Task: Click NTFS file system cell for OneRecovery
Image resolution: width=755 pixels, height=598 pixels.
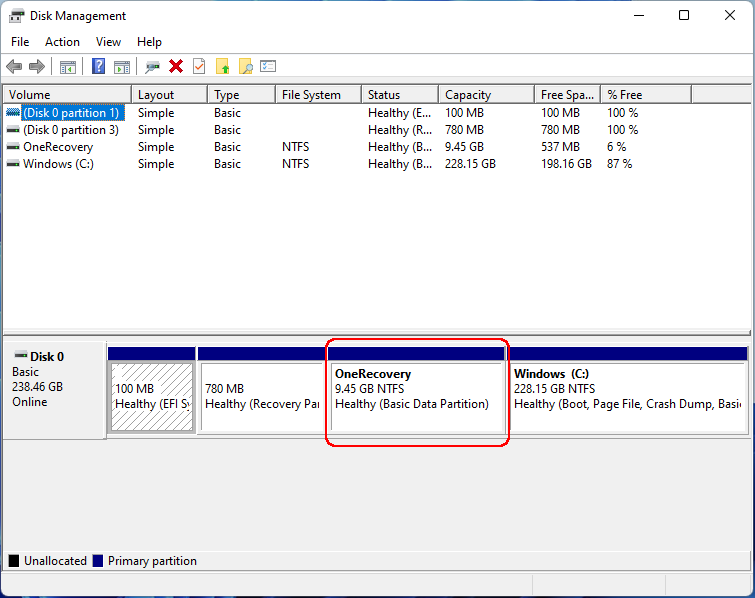Action: [295, 146]
